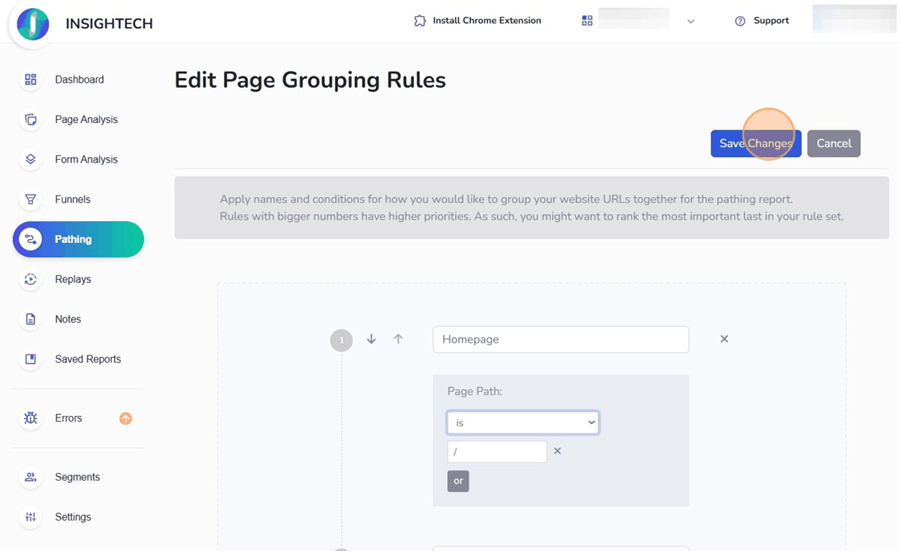The height and width of the screenshot is (551, 900).
Task: Click the Settings sliders icon
Action: click(x=31, y=517)
